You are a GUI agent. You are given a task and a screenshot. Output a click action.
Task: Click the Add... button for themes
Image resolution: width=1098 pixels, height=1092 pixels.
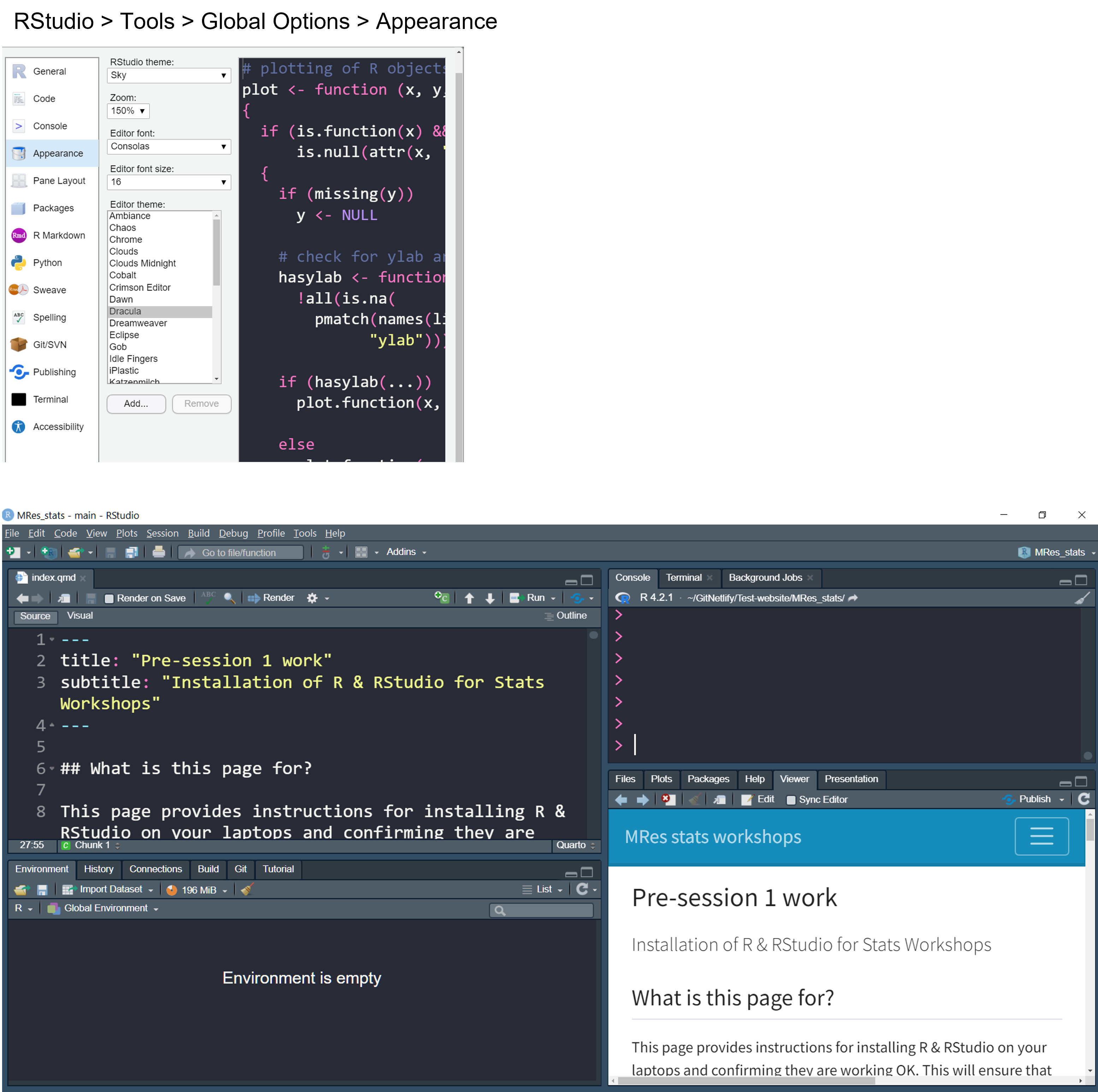click(136, 404)
